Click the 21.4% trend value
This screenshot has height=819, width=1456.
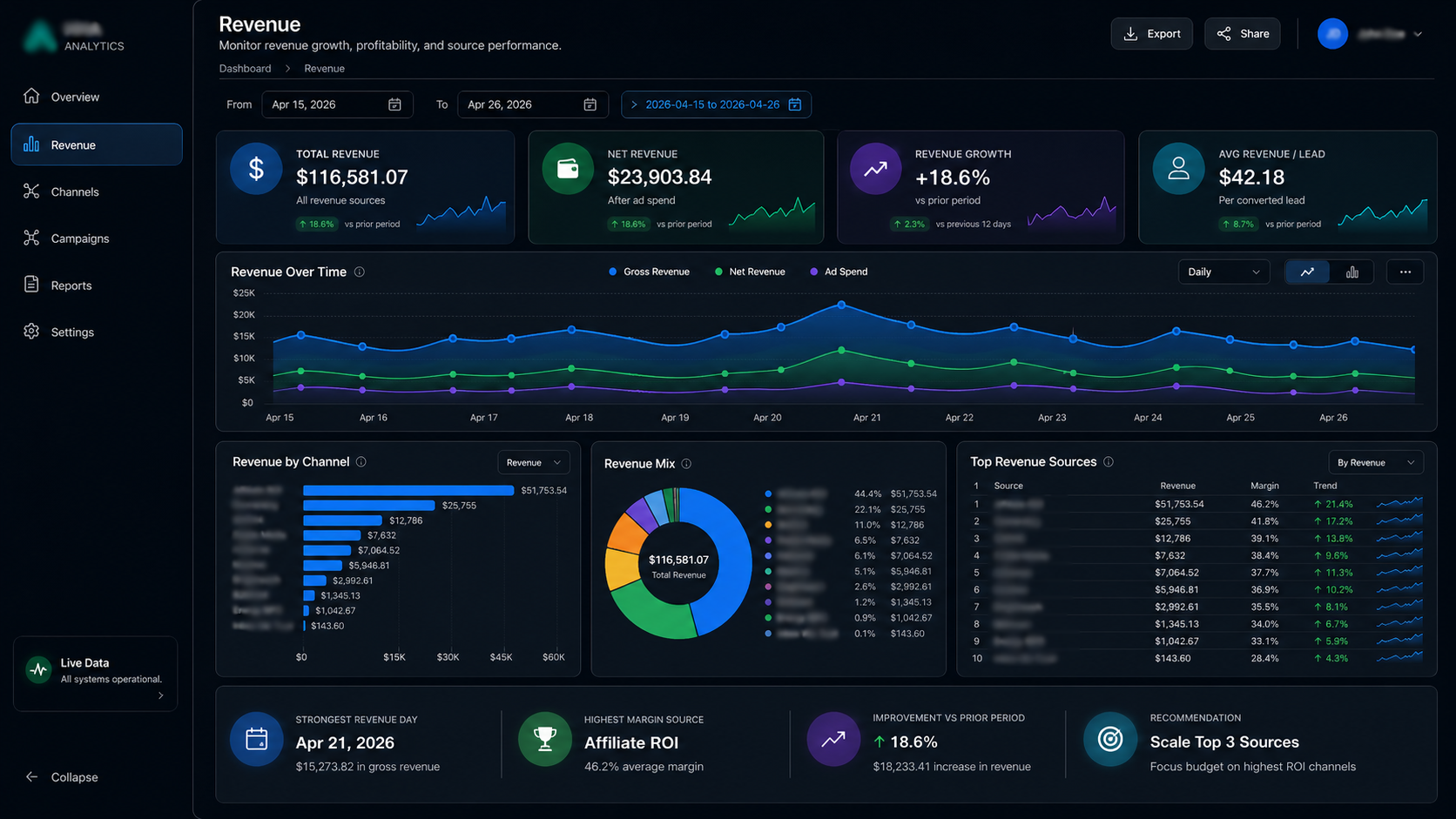pyautogui.click(x=1333, y=504)
